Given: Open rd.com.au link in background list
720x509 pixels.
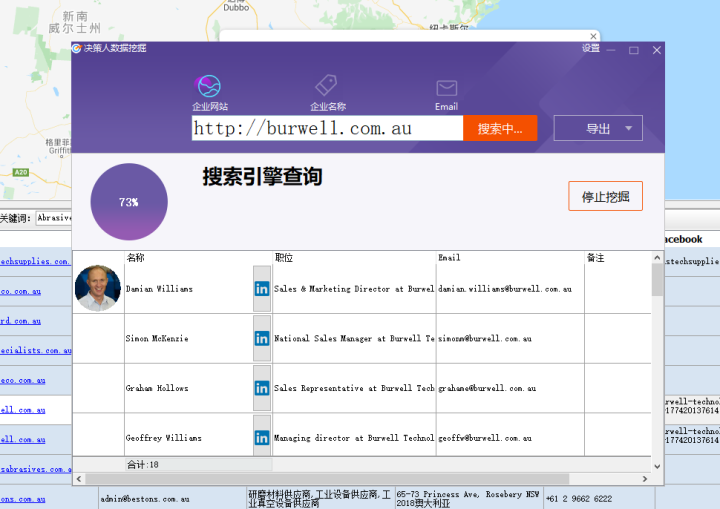Looking at the screenshot, I should [x=20, y=321].
